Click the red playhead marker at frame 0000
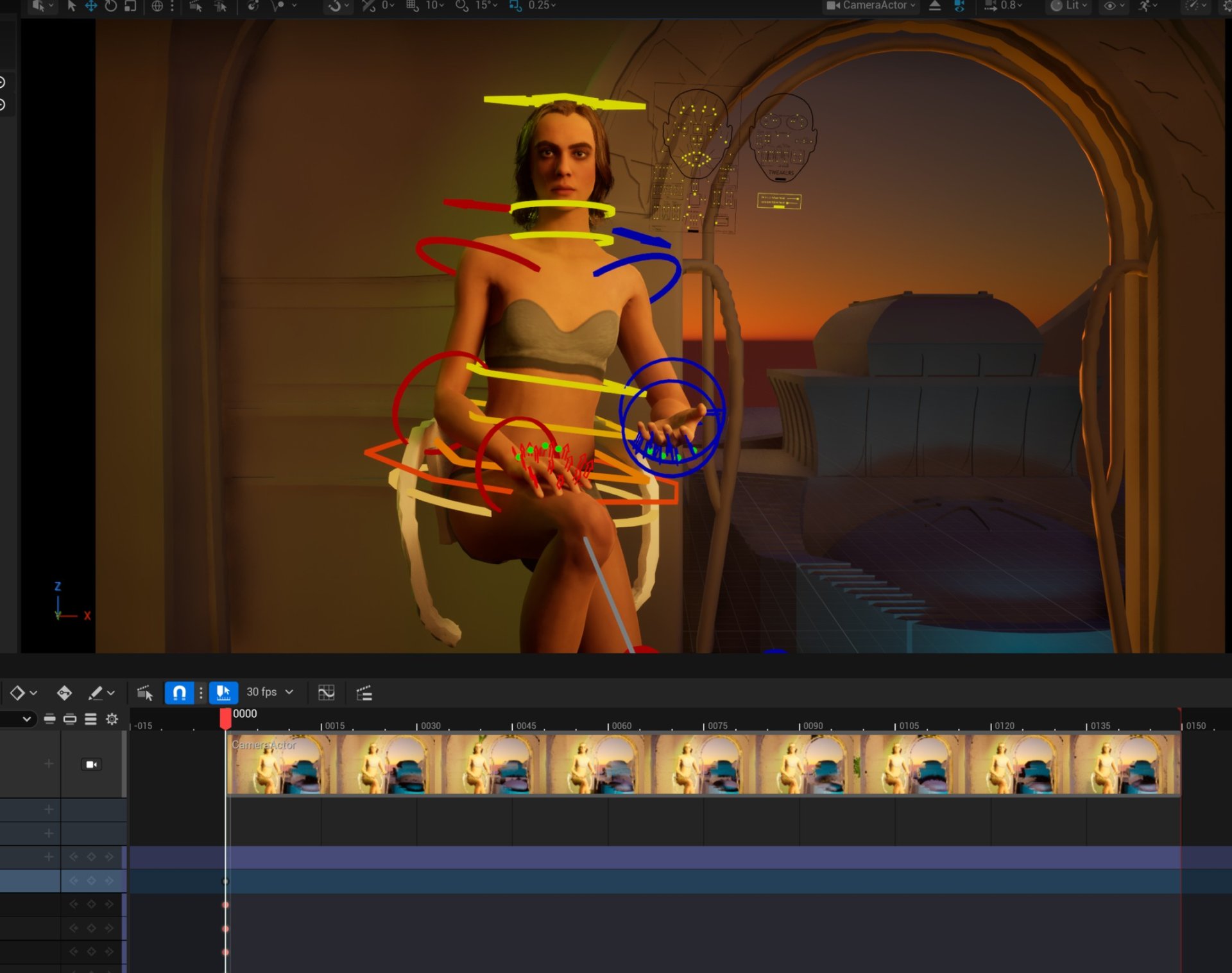This screenshot has width=1232, height=973. pos(225,718)
